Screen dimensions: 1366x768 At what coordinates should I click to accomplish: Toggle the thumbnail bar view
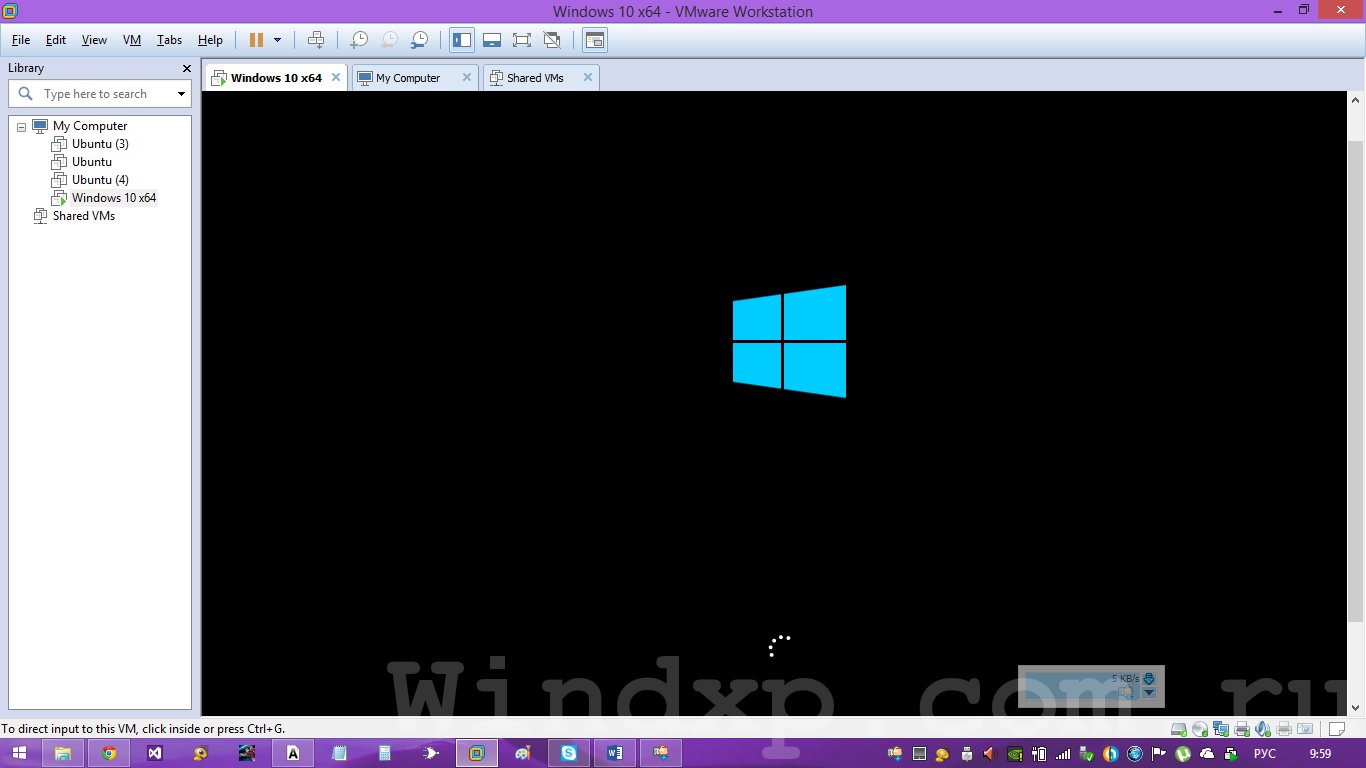point(492,40)
